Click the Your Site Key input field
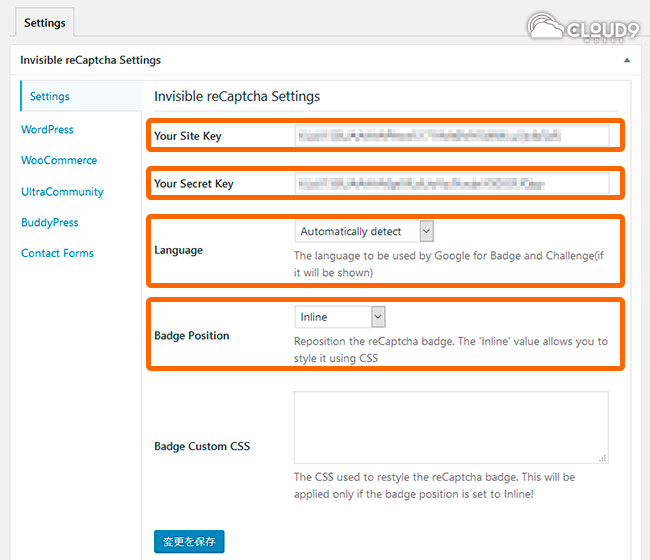Viewport: 650px width, 560px height. 451,136
